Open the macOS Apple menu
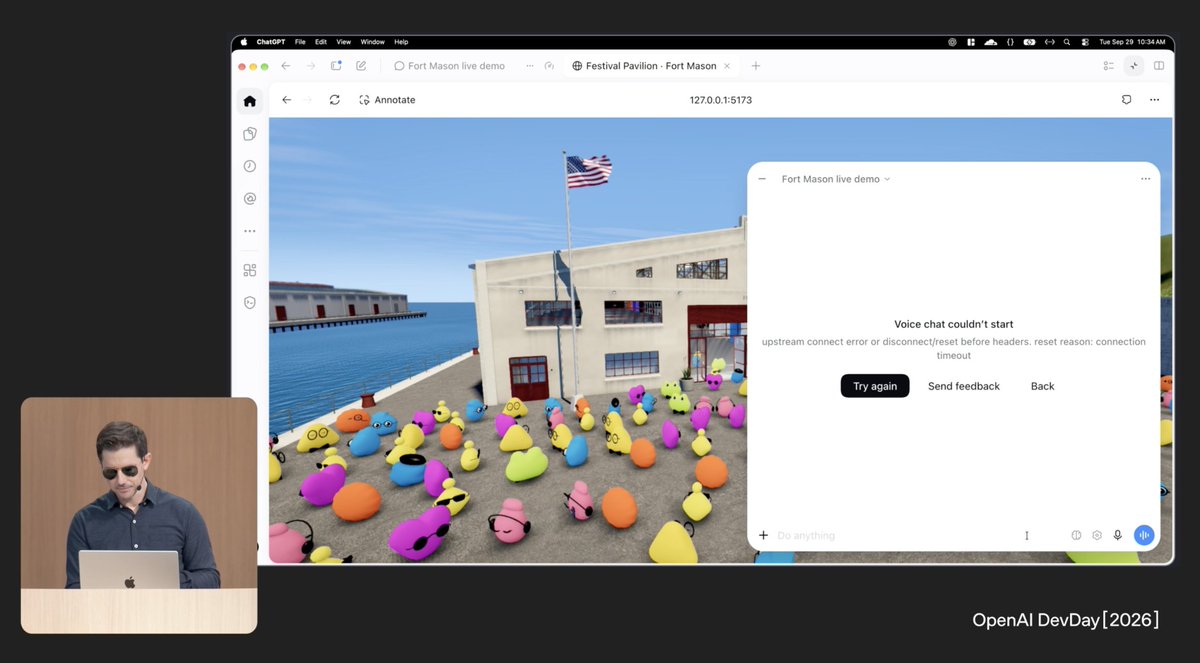 pyautogui.click(x=243, y=42)
